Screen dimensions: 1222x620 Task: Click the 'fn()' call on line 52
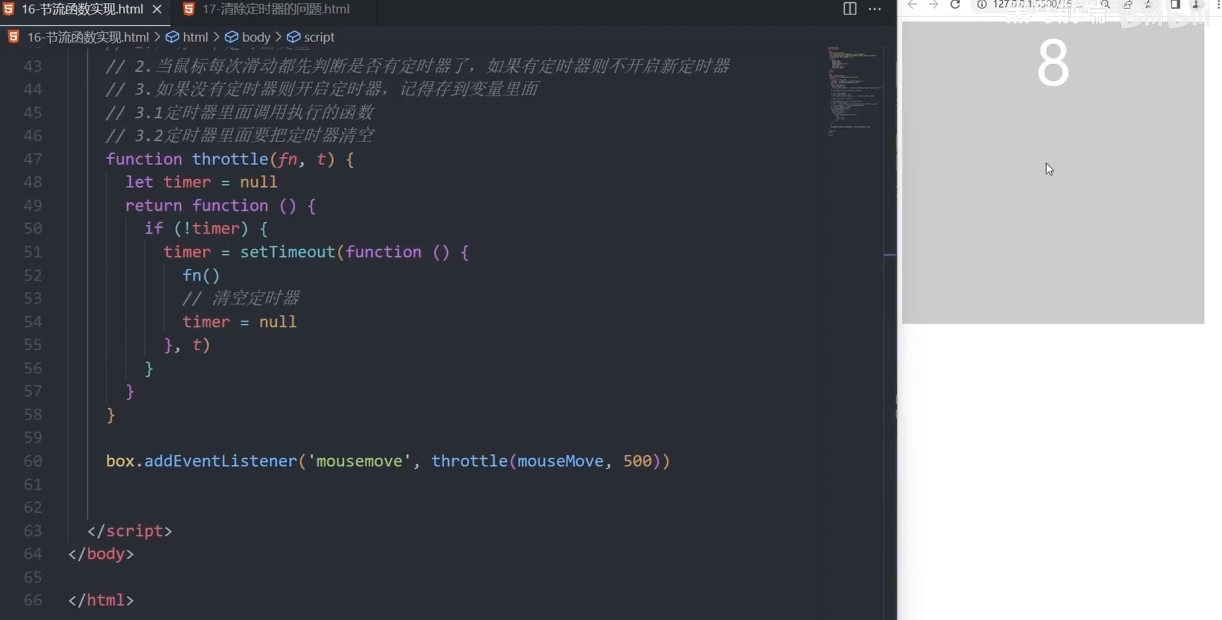[x=201, y=275]
